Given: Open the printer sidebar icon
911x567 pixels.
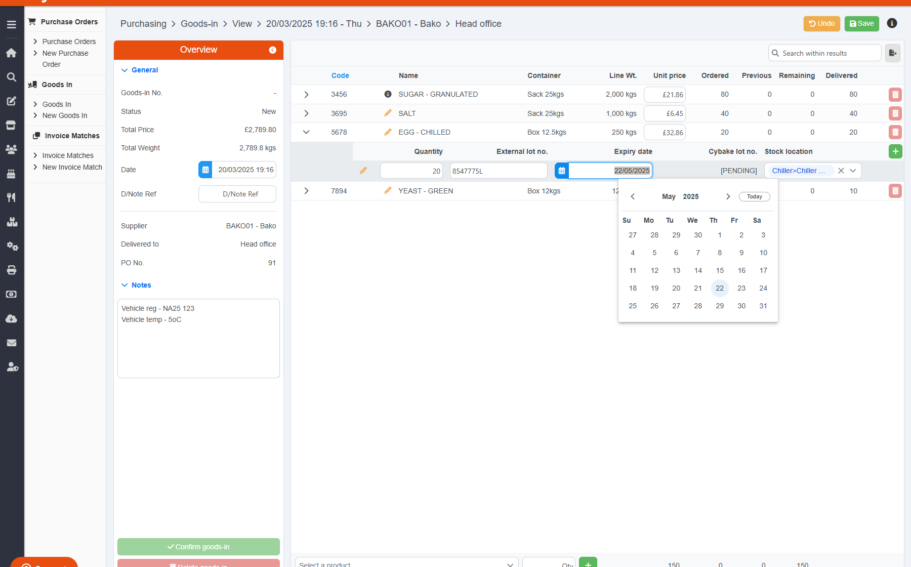Looking at the screenshot, I should click(x=11, y=270).
